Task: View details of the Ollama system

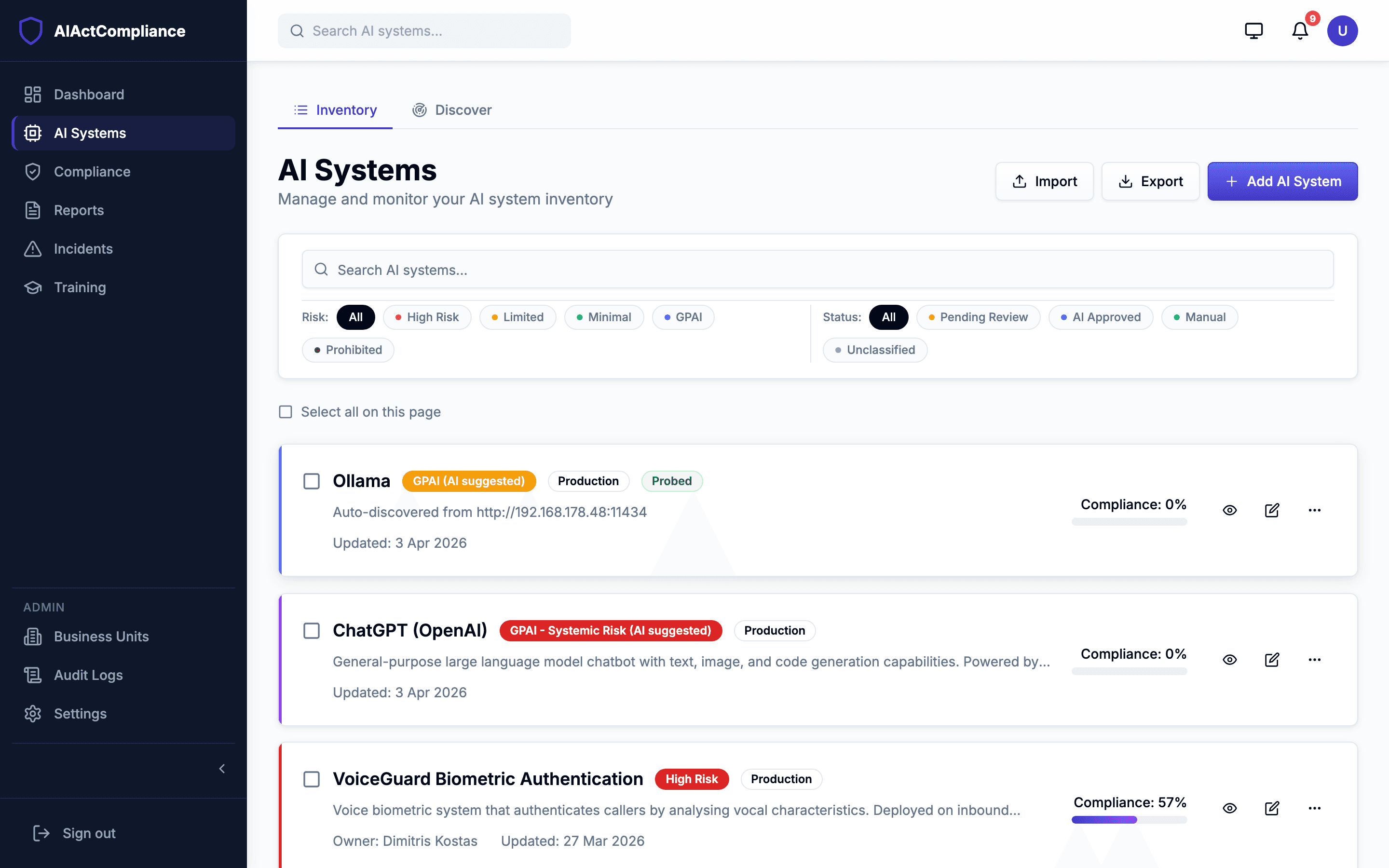Action: coord(1229,510)
